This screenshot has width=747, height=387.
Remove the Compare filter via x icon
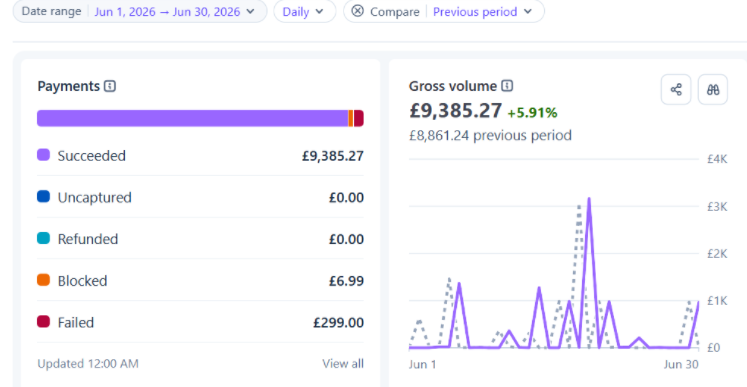(x=357, y=10)
